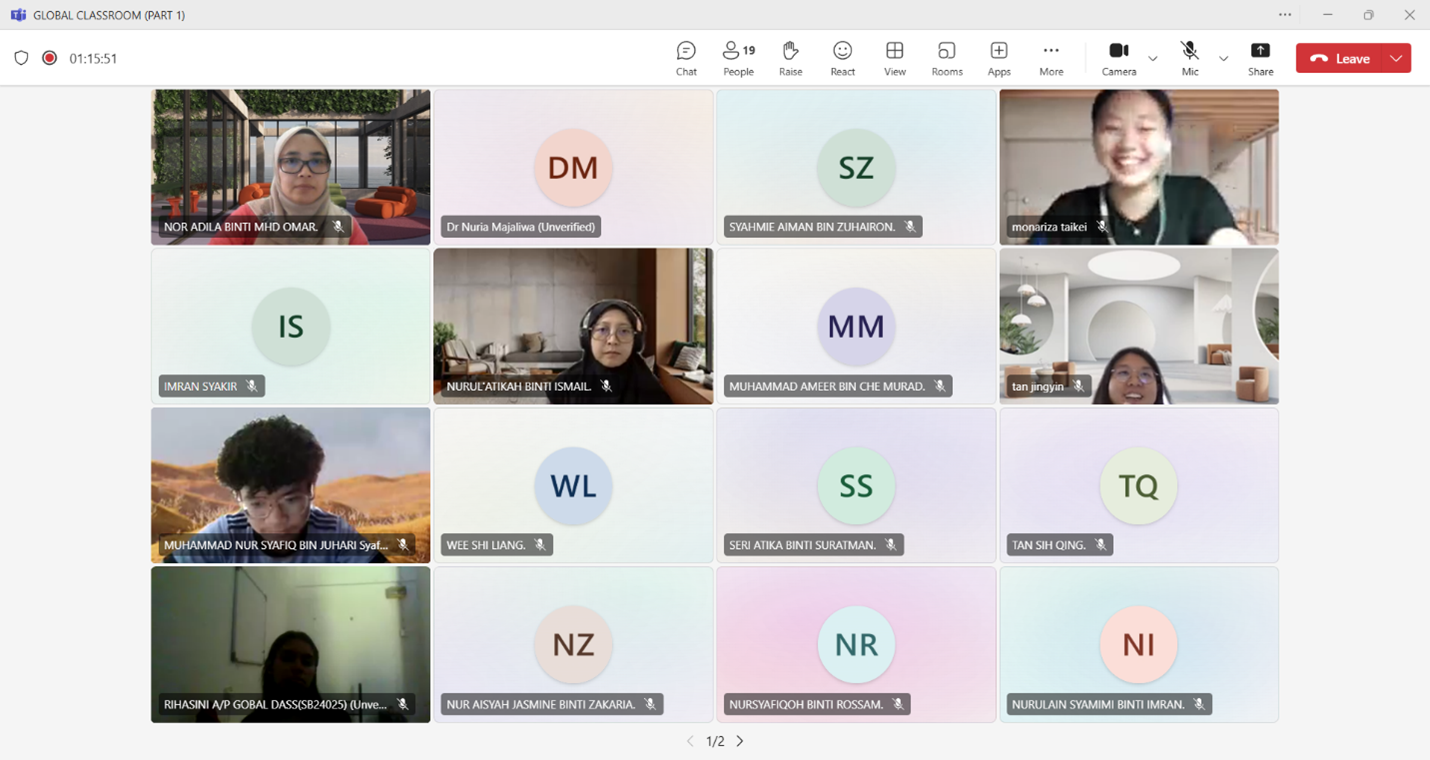Image resolution: width=1430 pixels, height=760 pixels.
Task: Select Seri Atika SS avatar
Action: (856, 485)
